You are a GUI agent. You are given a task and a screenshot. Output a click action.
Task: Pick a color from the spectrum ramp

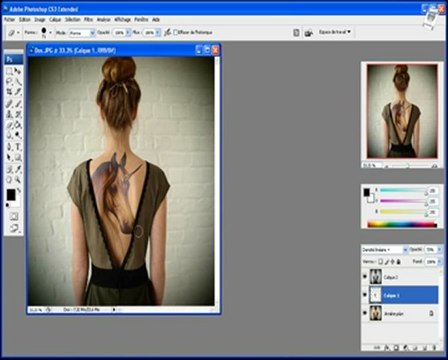(402, 224)
